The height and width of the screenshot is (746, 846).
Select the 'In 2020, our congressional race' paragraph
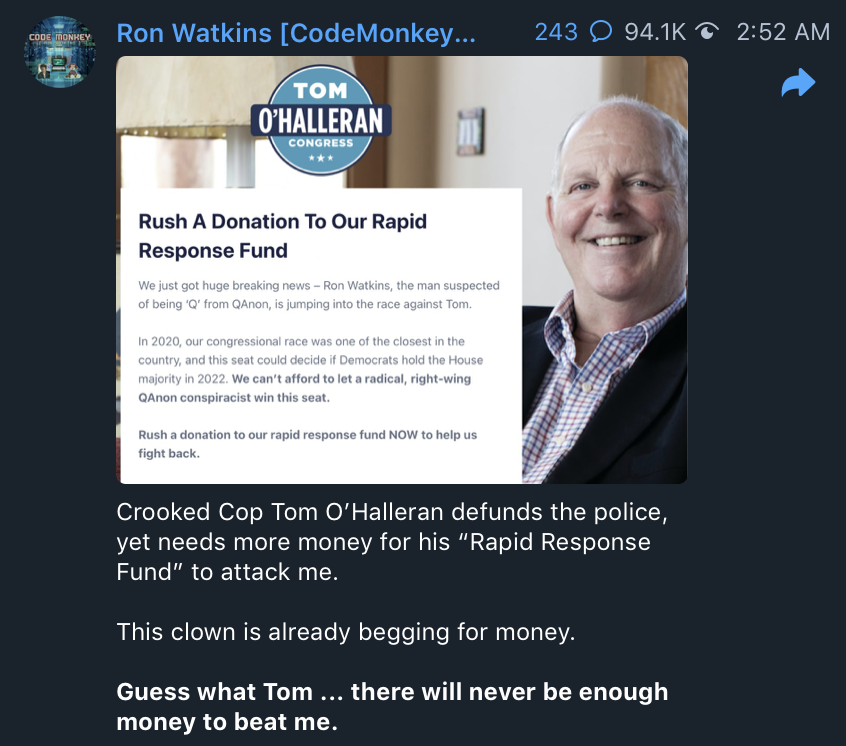(310, 369)
